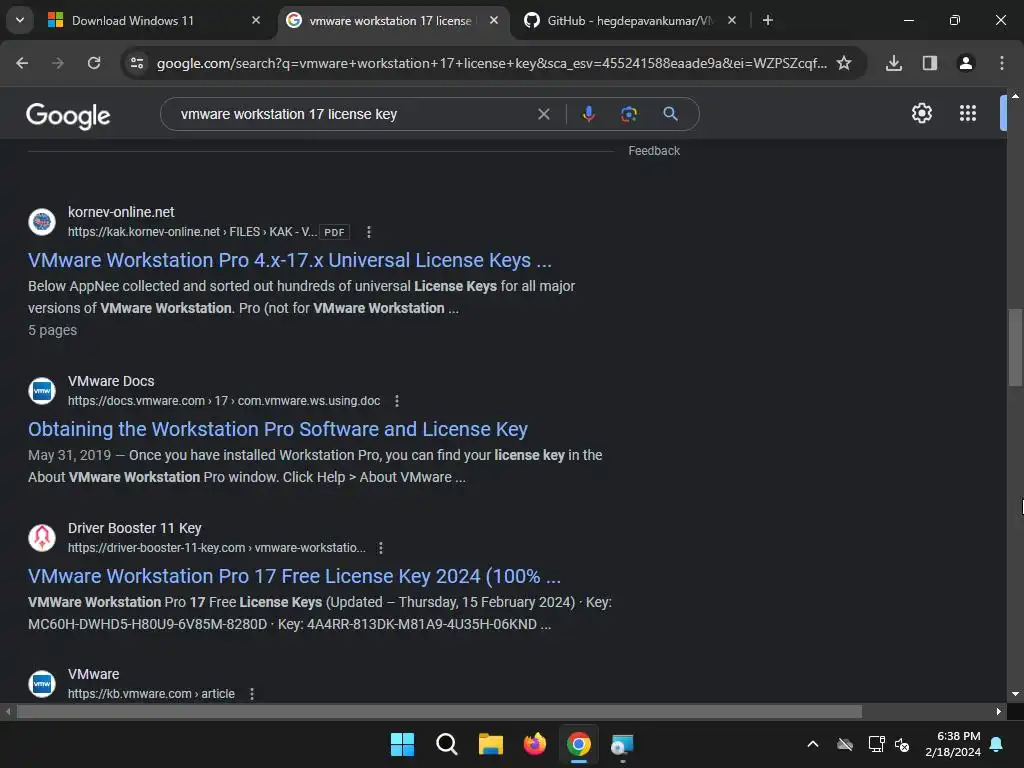Click the scroll down arrow
Screen dimensions: 1024x768
(1015, 694)
